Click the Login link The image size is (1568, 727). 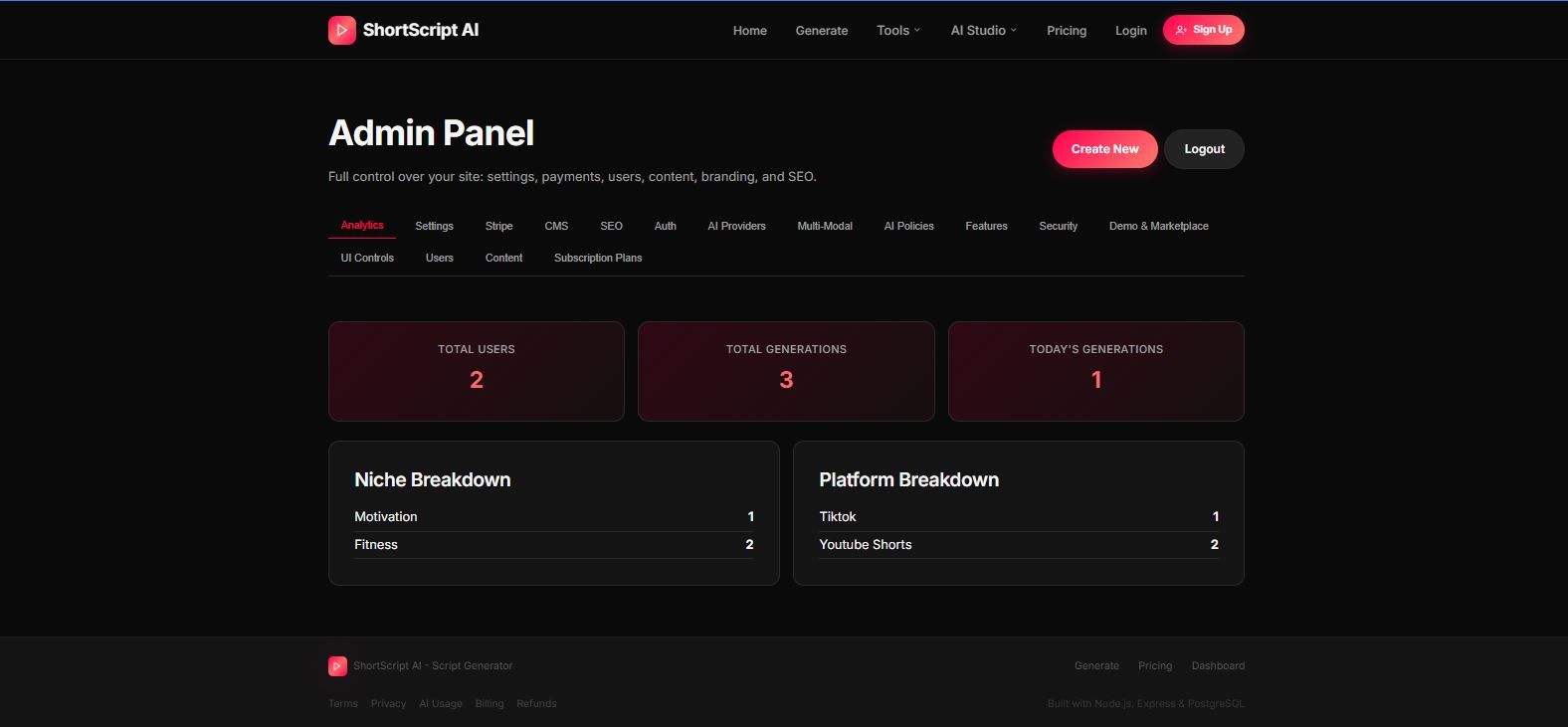pyautogui.click(x=1130, y=31)
